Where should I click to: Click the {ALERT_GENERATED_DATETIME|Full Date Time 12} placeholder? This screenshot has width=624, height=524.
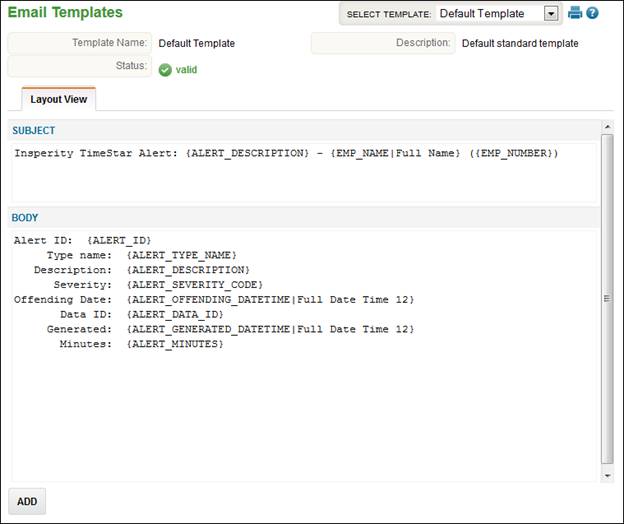tap(271, 329)
